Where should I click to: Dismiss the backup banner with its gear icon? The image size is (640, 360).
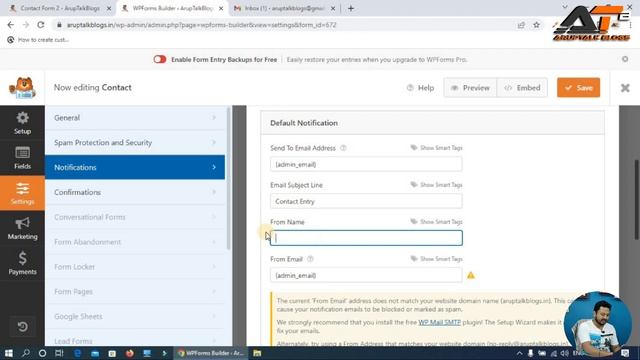tap(625, 59)
